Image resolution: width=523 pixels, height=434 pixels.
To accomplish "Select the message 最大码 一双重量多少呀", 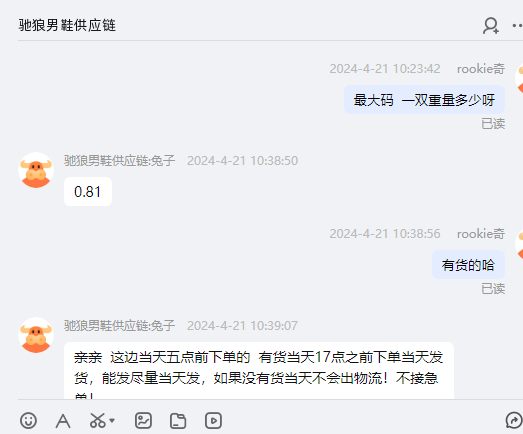I will point(424,100).
